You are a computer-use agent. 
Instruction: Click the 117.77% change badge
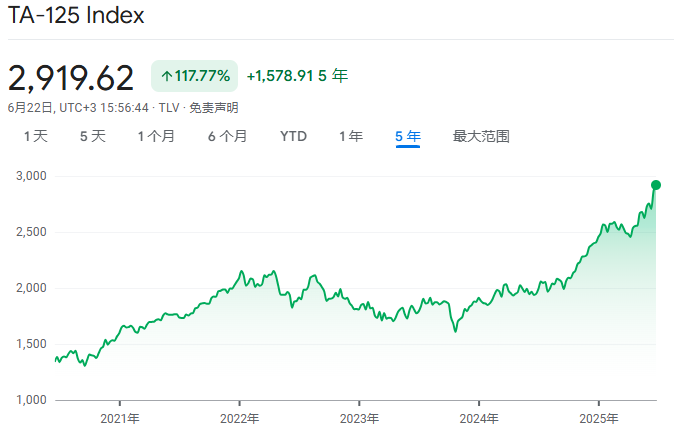[196, 76]
